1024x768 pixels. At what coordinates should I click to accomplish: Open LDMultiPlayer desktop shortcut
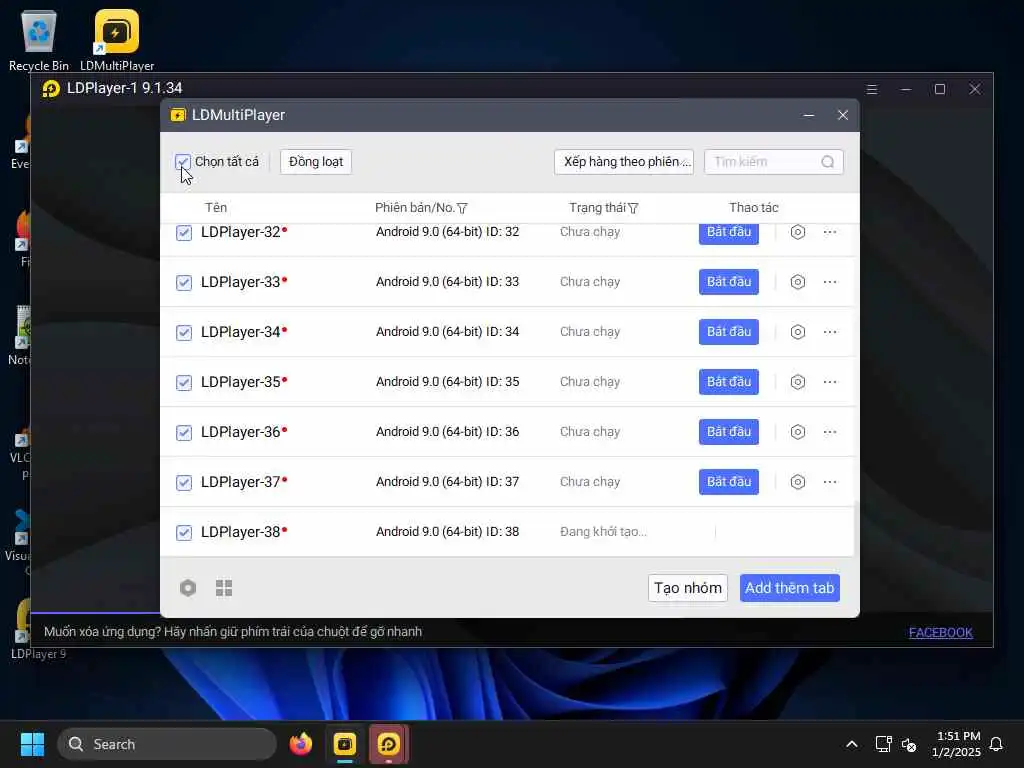click(x=117, y=39)
